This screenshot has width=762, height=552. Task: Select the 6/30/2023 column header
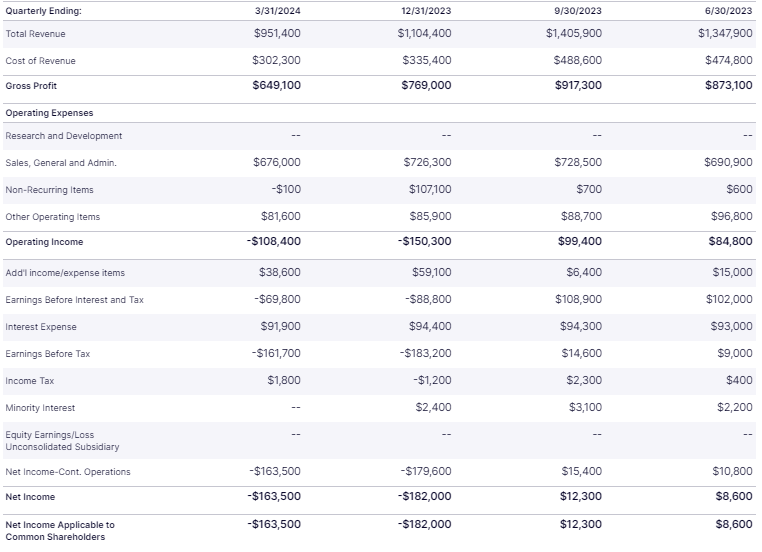[731, 11]
